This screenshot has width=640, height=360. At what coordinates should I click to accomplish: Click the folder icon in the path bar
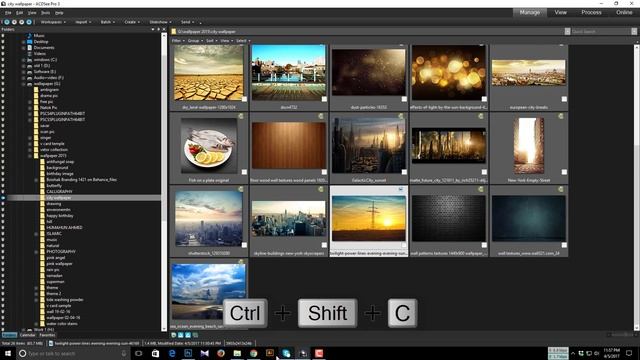pos(174,31)
